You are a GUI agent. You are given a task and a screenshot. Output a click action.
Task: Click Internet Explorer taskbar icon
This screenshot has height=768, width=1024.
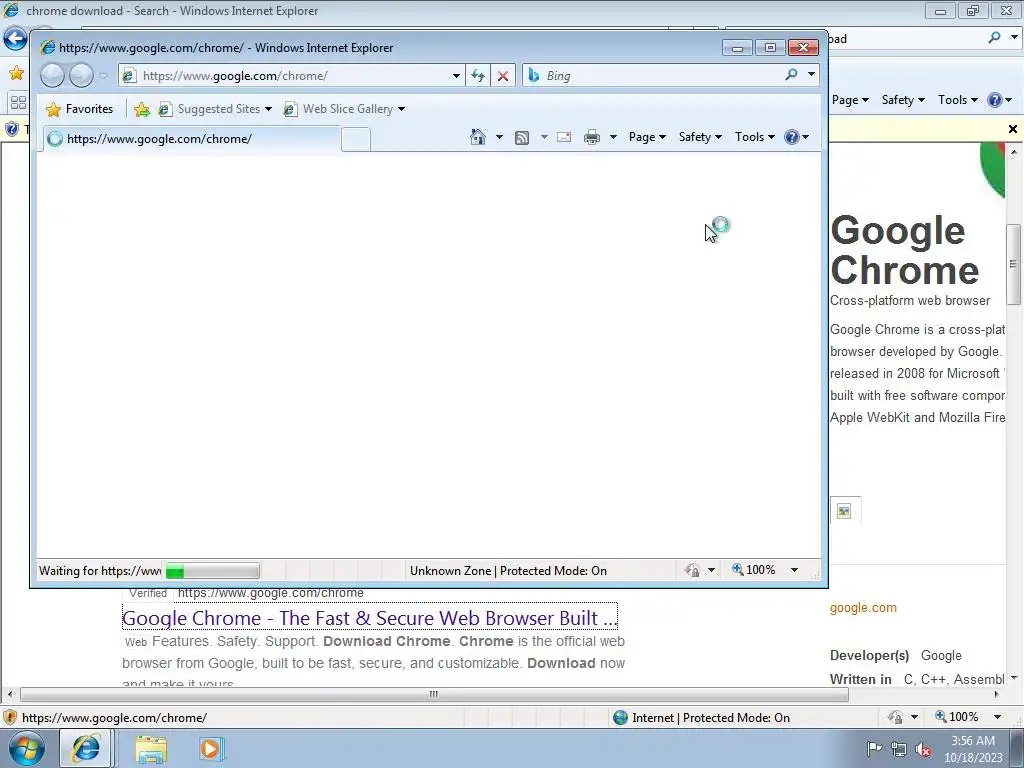click(86, 748)
